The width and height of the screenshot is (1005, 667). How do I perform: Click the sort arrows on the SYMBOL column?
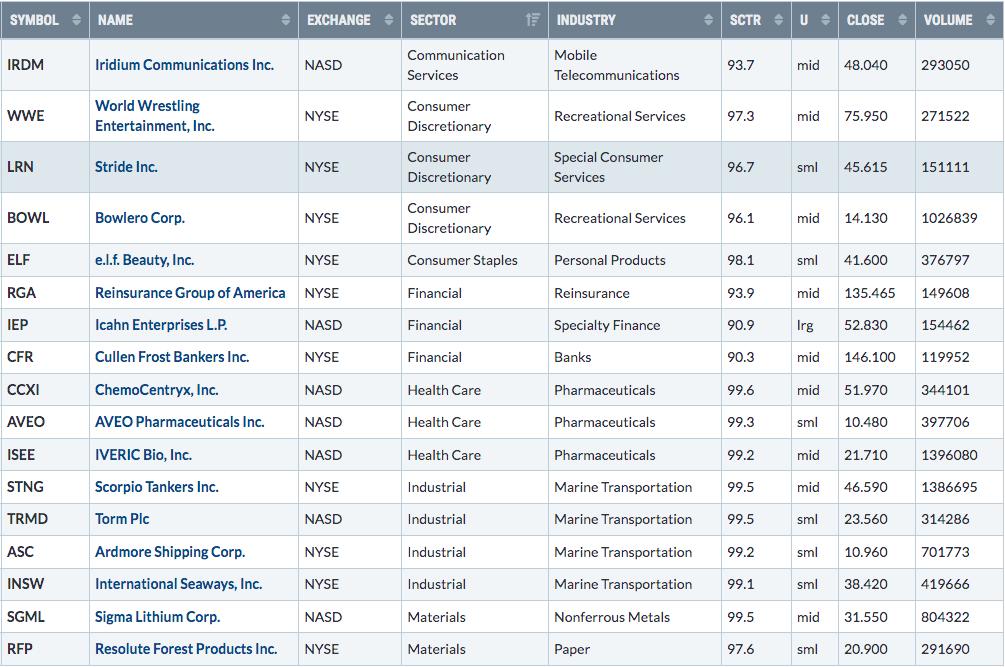point(76,20)
